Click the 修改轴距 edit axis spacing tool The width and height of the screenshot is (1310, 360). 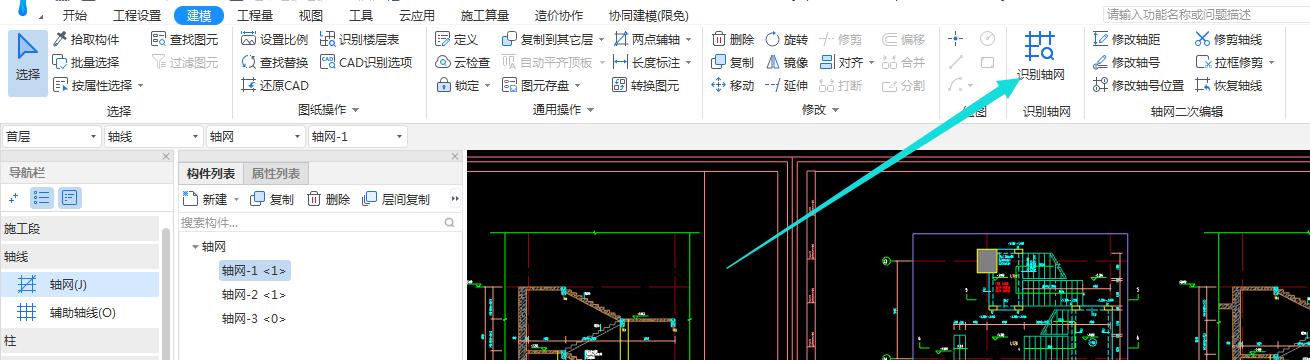[x=1127, y=39]
